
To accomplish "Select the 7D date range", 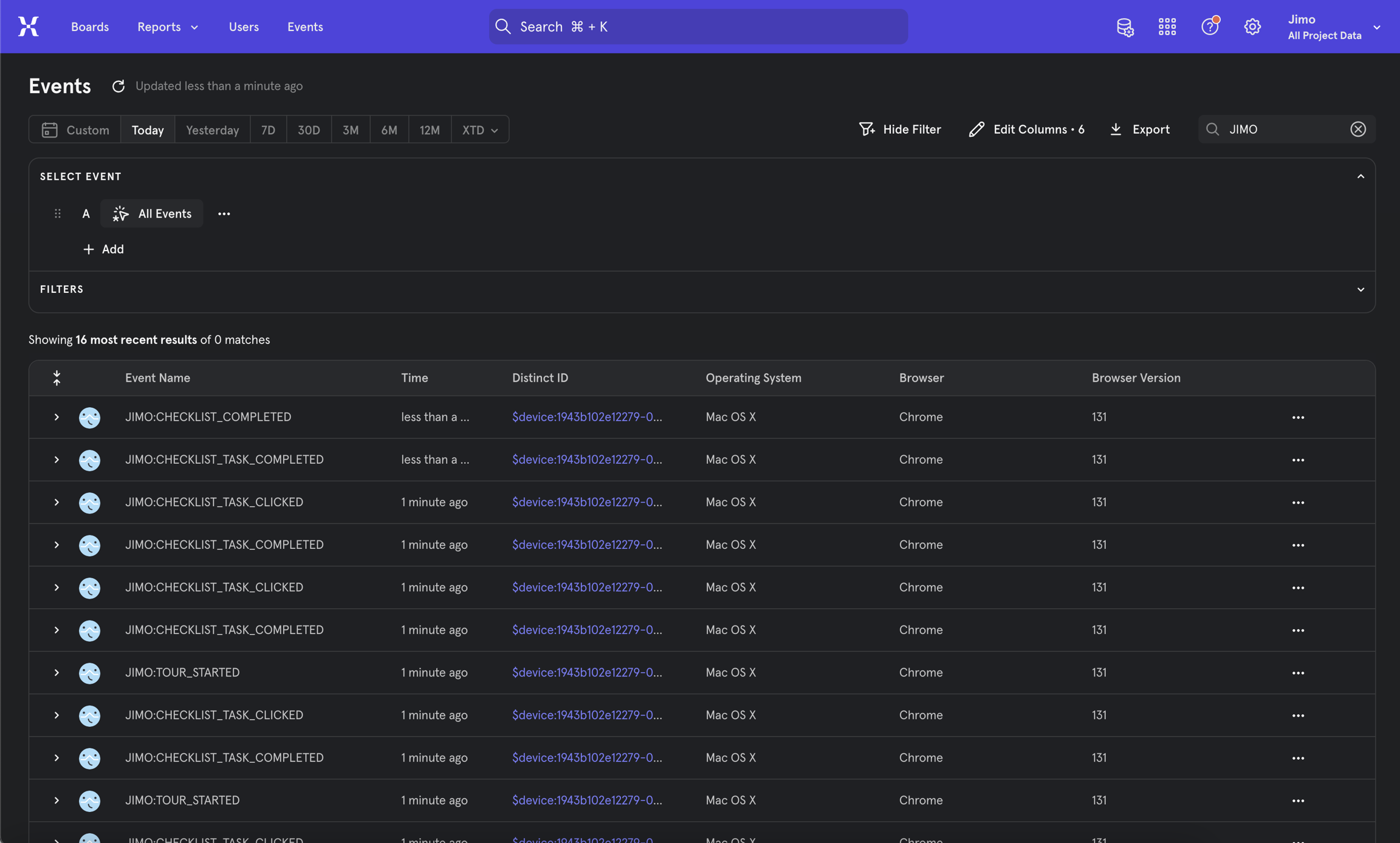I will (x=268, y=130).
